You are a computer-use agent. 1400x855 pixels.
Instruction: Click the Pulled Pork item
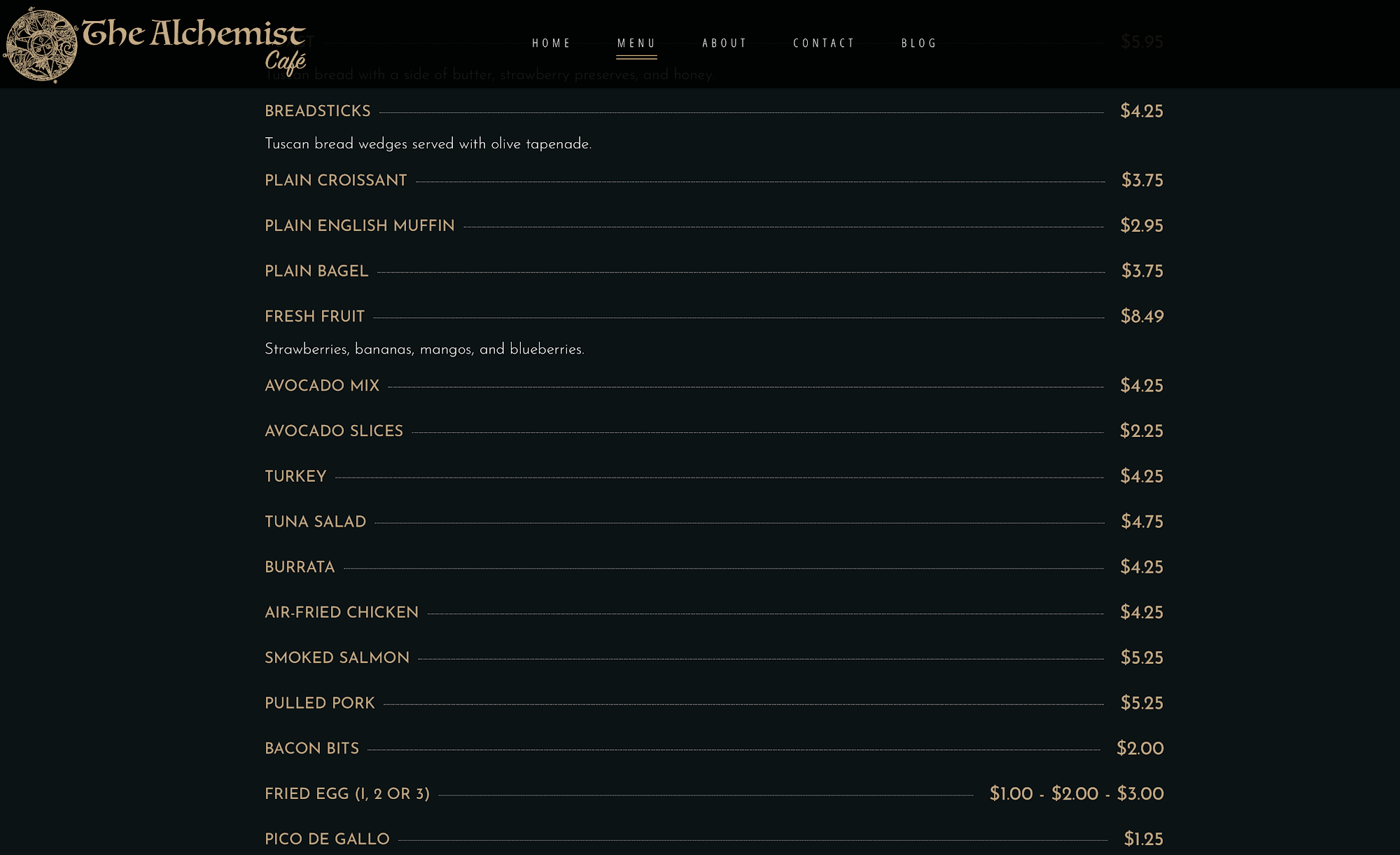(x=320, y=704)
